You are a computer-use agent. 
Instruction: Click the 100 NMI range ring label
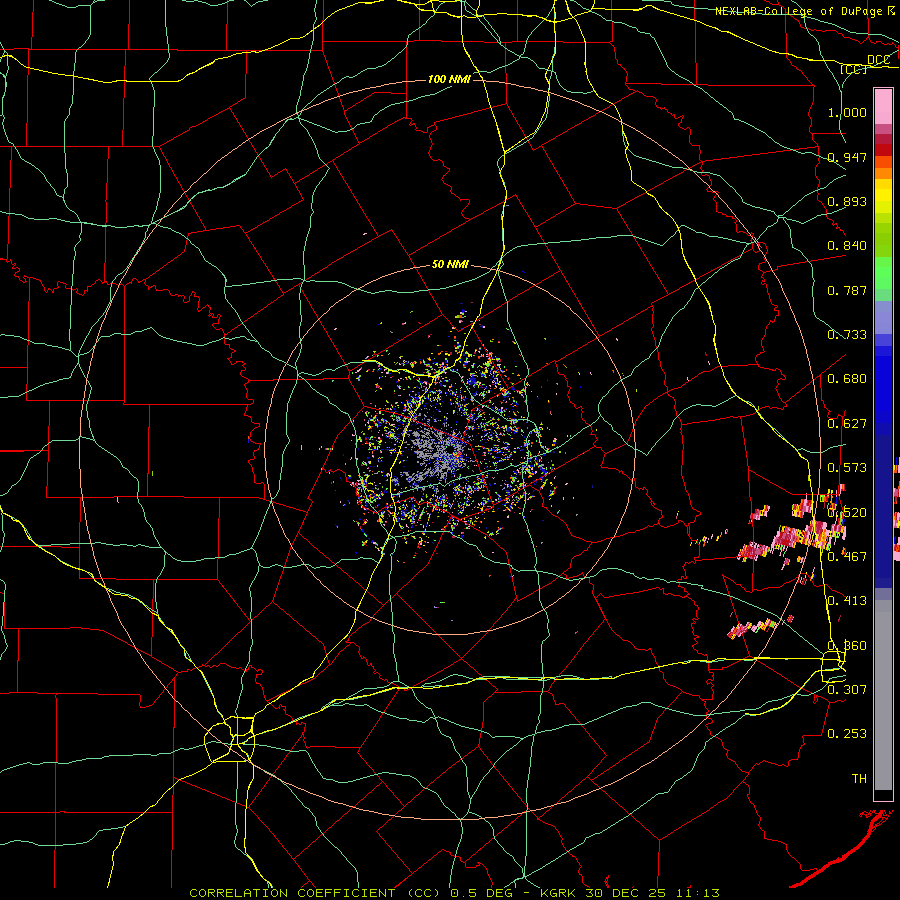click(x=449, y=79)
